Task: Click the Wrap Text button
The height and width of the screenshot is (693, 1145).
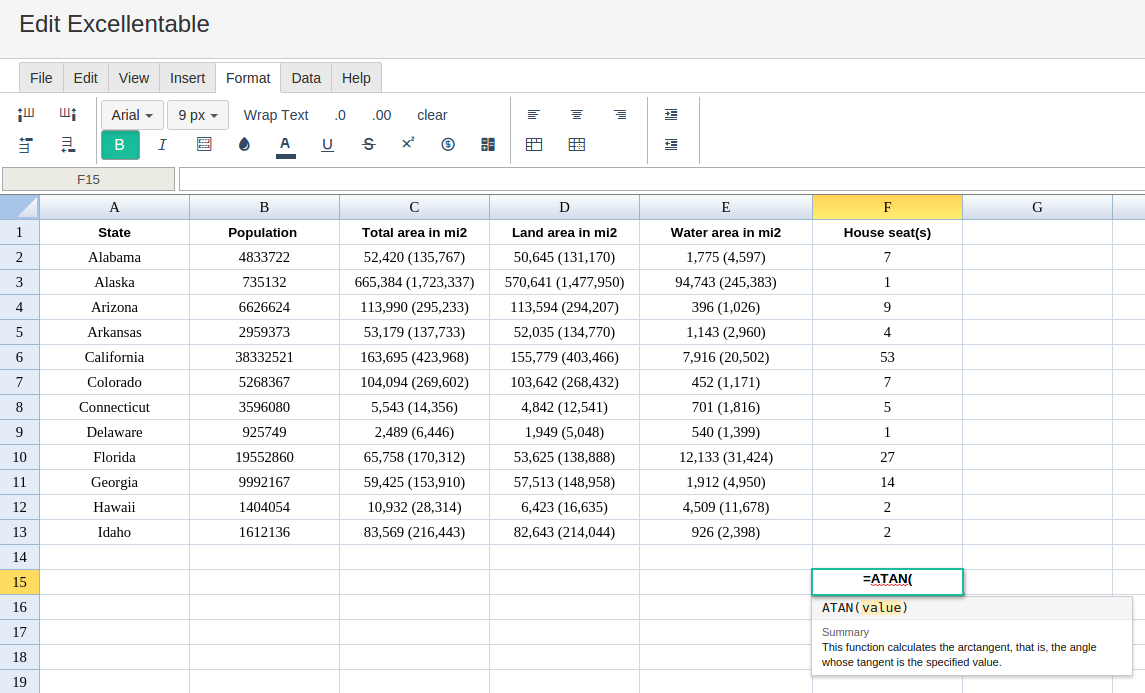Action: [x=276, y=115]
